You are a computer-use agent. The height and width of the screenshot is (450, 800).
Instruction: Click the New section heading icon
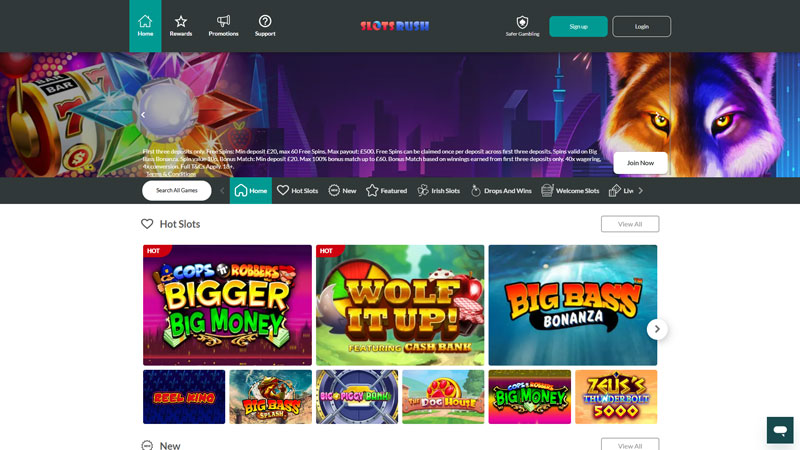click(x=147, y=445)
